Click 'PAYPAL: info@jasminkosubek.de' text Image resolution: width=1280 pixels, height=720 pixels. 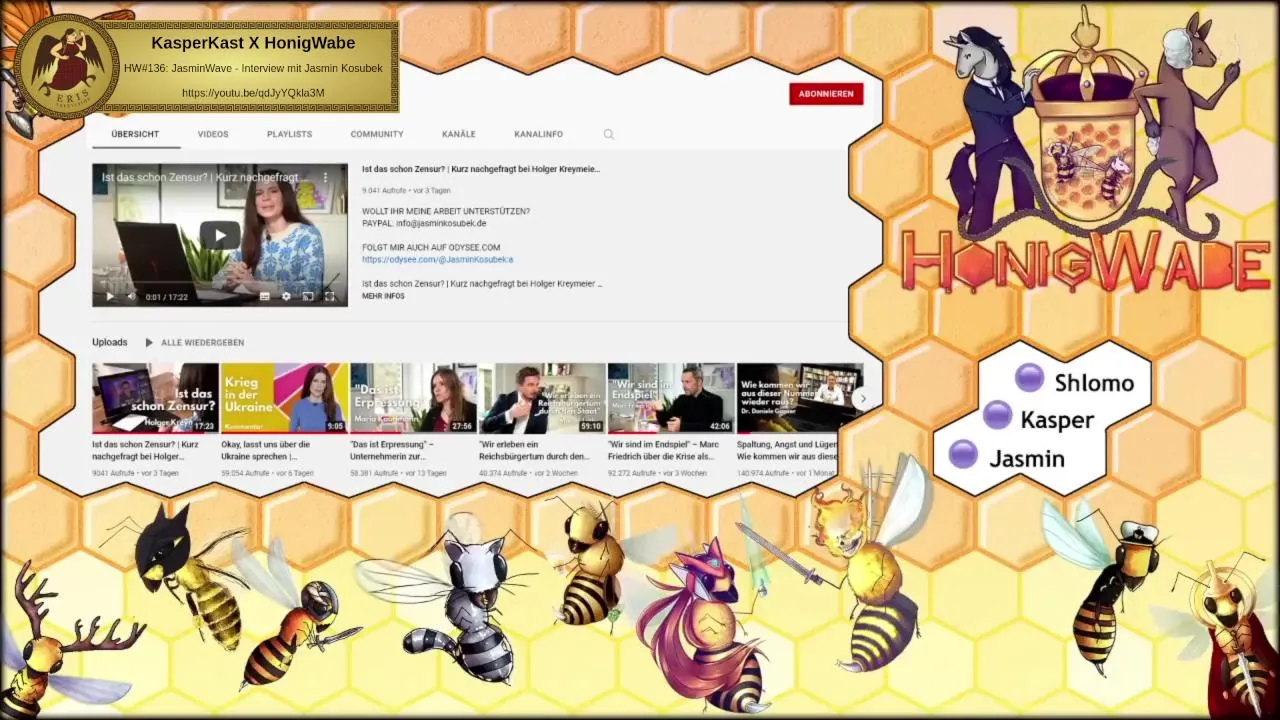point(424,223)
